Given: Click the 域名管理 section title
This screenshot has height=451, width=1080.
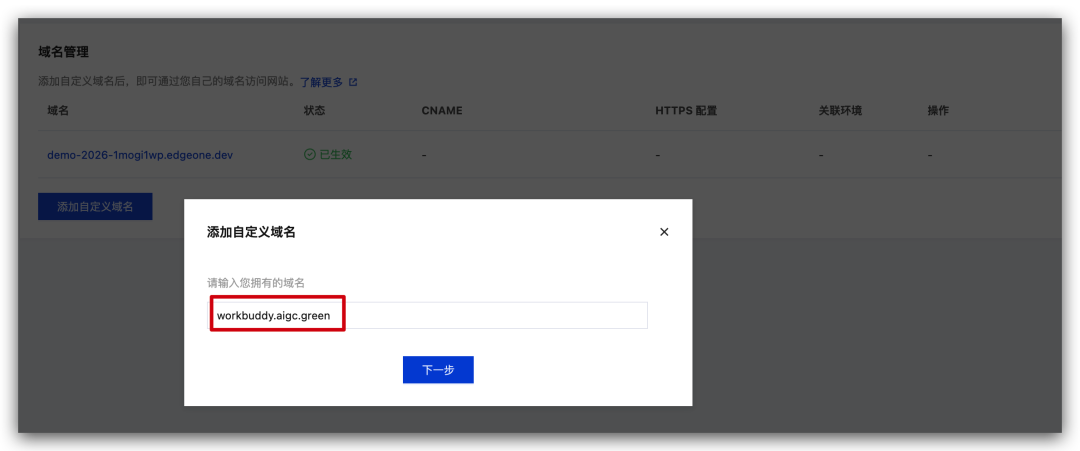Looking at the screenshot, I should [x=63, y=52].
